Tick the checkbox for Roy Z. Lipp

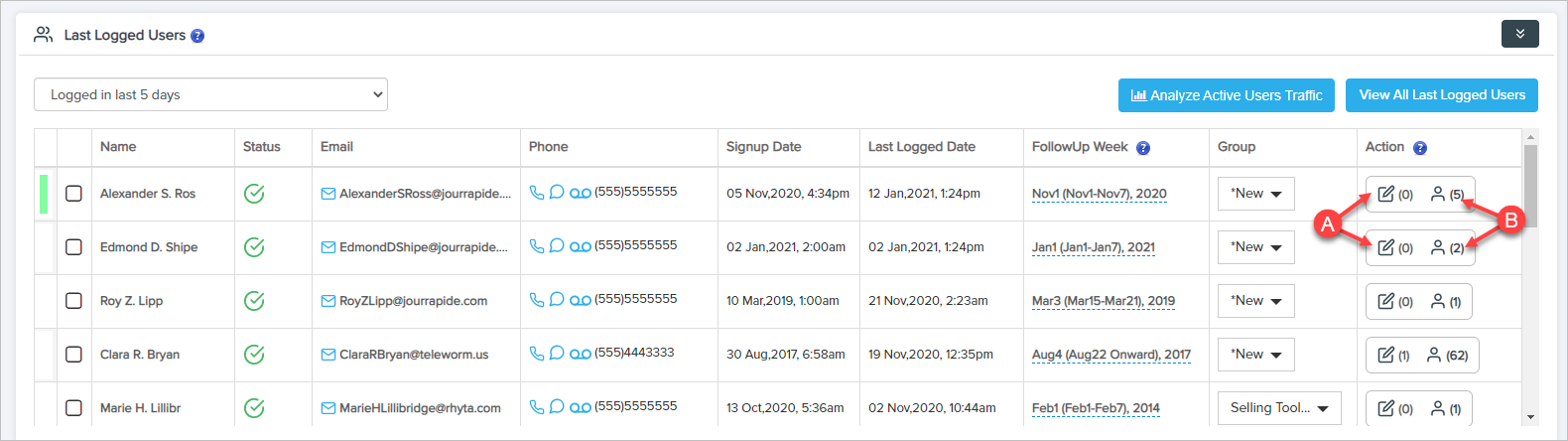tap(73, 301)
